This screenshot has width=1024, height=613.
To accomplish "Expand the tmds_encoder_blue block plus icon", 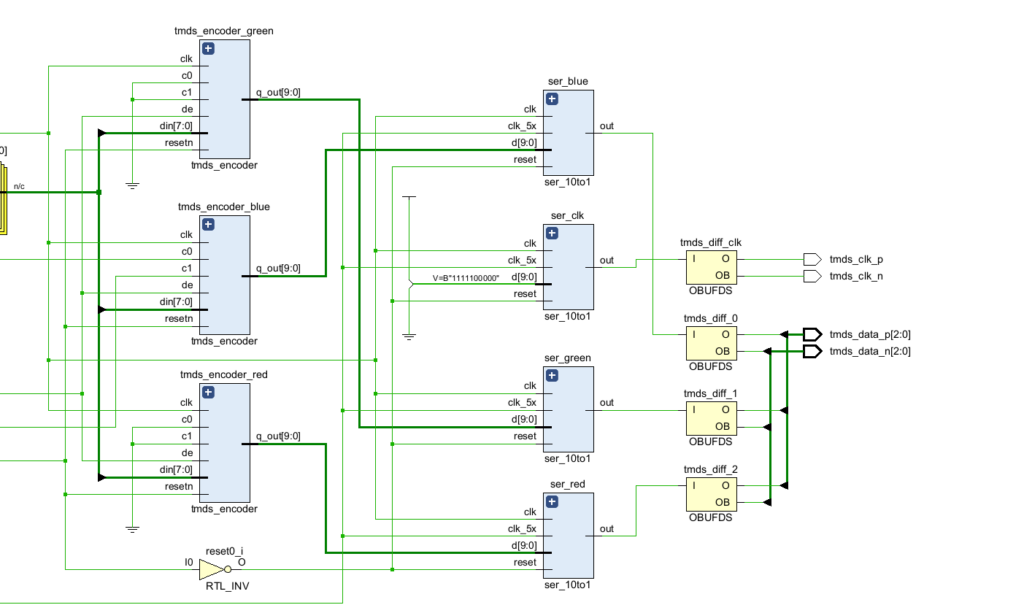I will tap(208, 225).
